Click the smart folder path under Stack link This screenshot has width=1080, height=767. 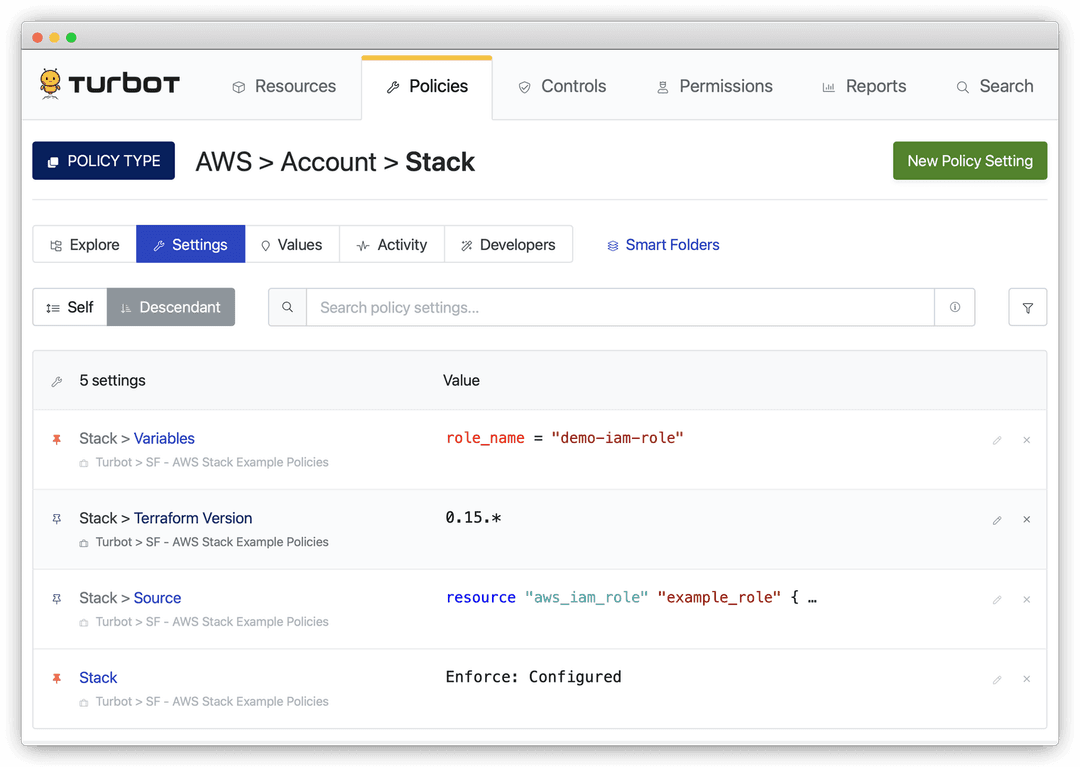pos(211,702)
